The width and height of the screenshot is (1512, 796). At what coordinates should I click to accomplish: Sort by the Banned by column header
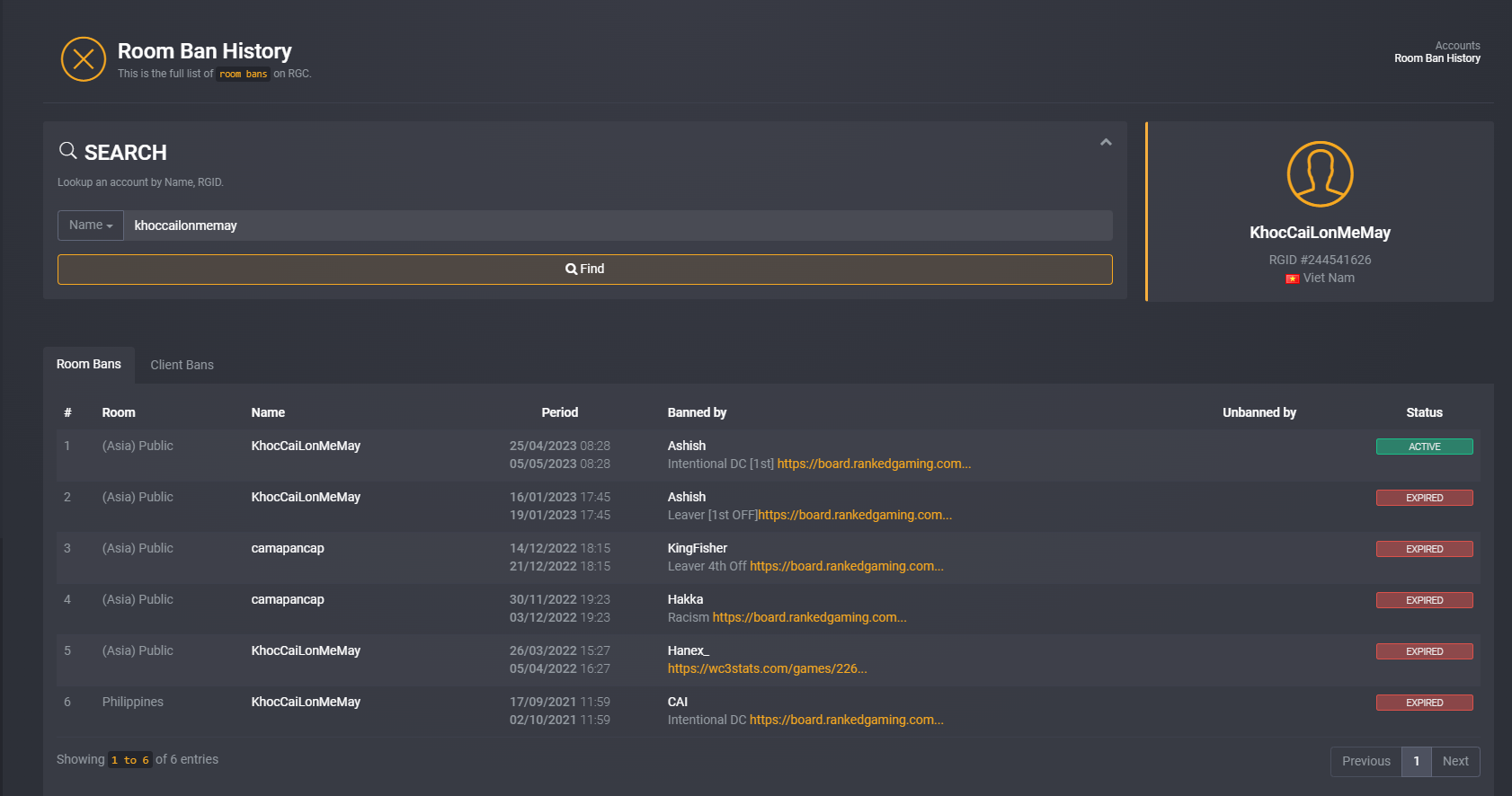point(697,412)
